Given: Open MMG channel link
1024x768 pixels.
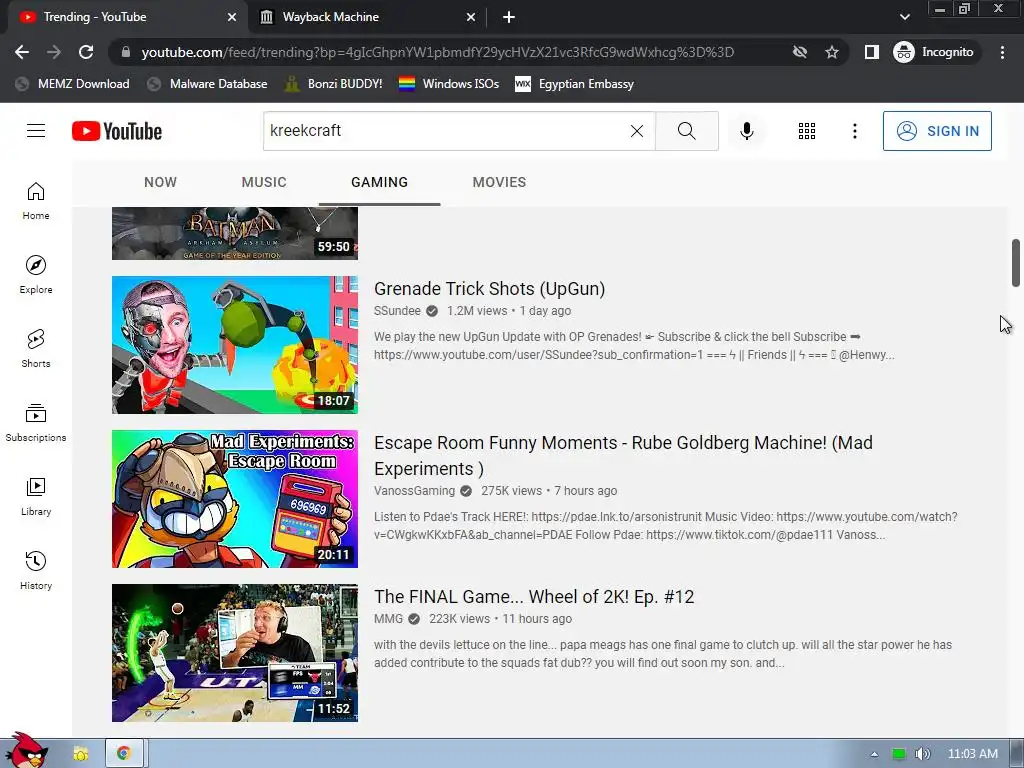Looking at the screenshot, I should pos(388,618).
